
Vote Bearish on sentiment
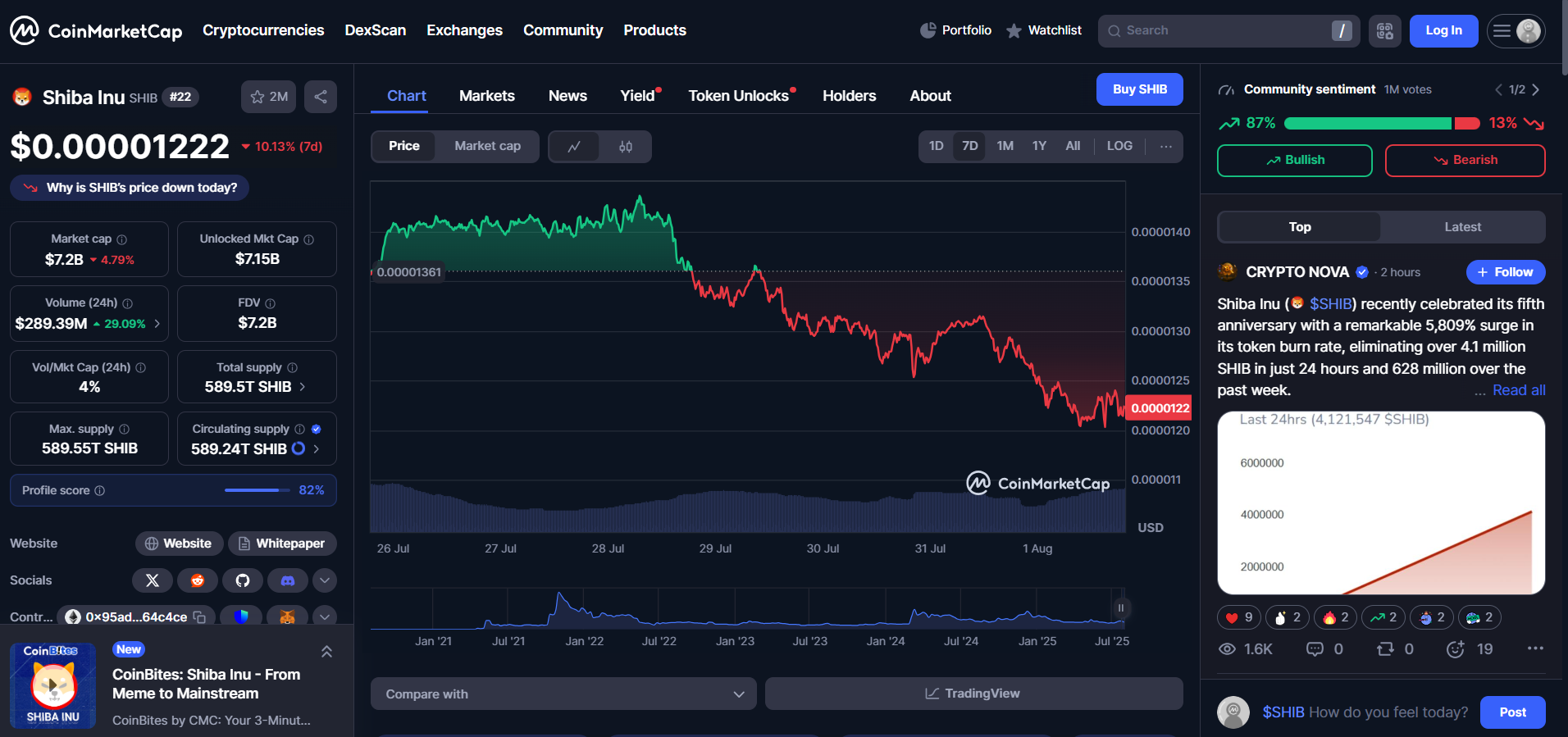coord(1465,161)
